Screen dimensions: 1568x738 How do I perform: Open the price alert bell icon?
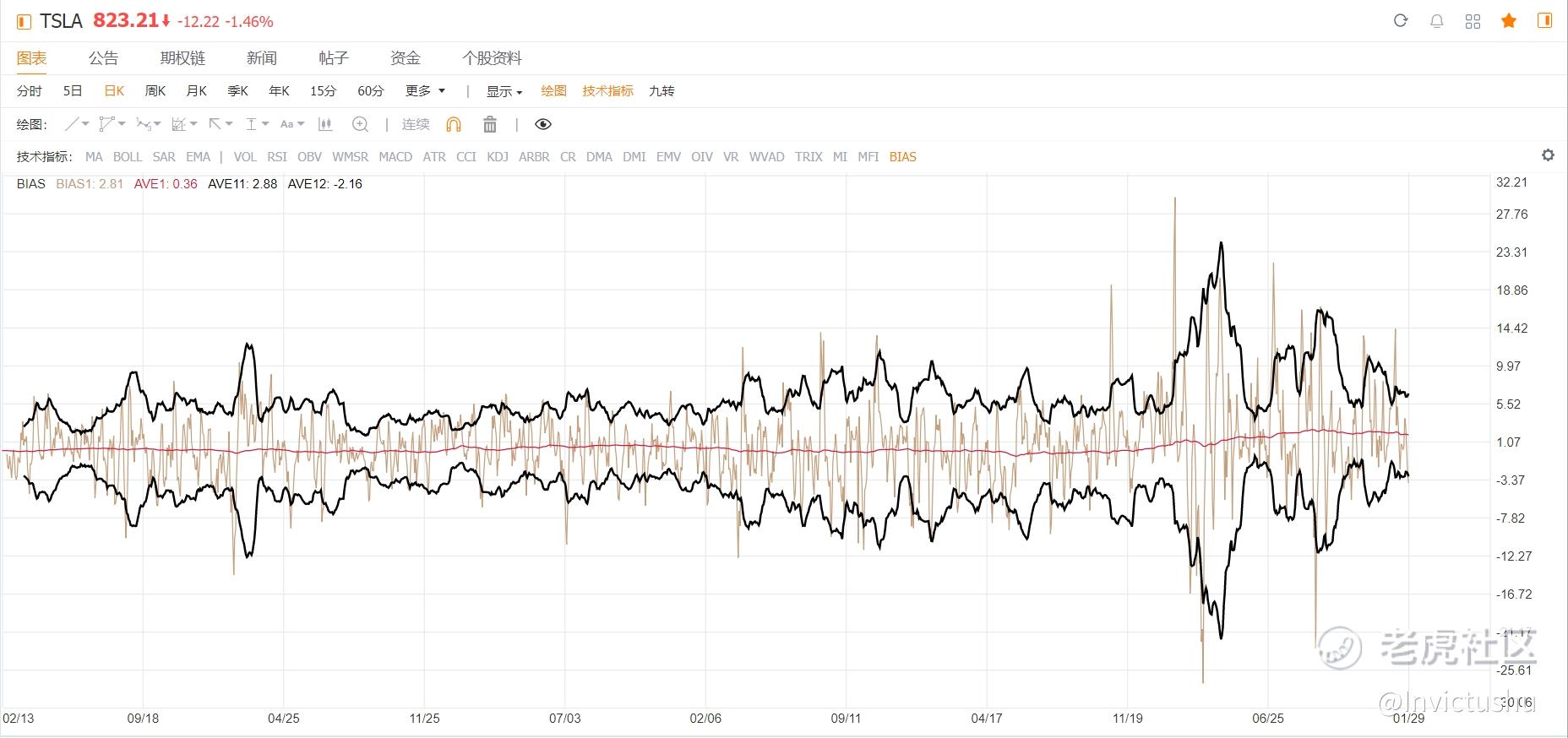pos(1436,21)
